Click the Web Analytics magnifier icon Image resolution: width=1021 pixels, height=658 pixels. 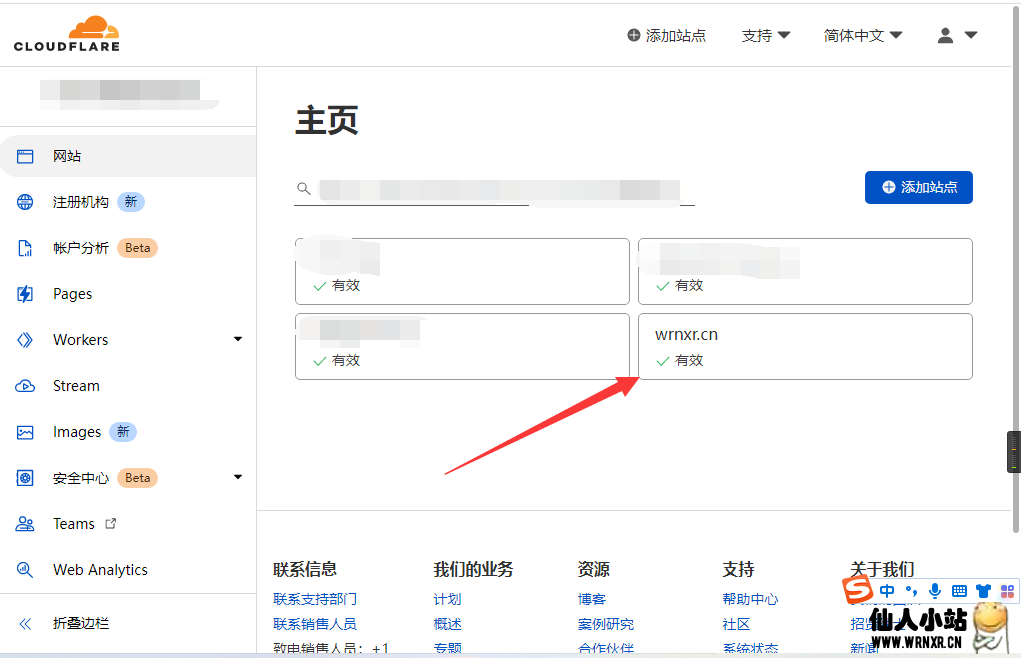(25, 570)
